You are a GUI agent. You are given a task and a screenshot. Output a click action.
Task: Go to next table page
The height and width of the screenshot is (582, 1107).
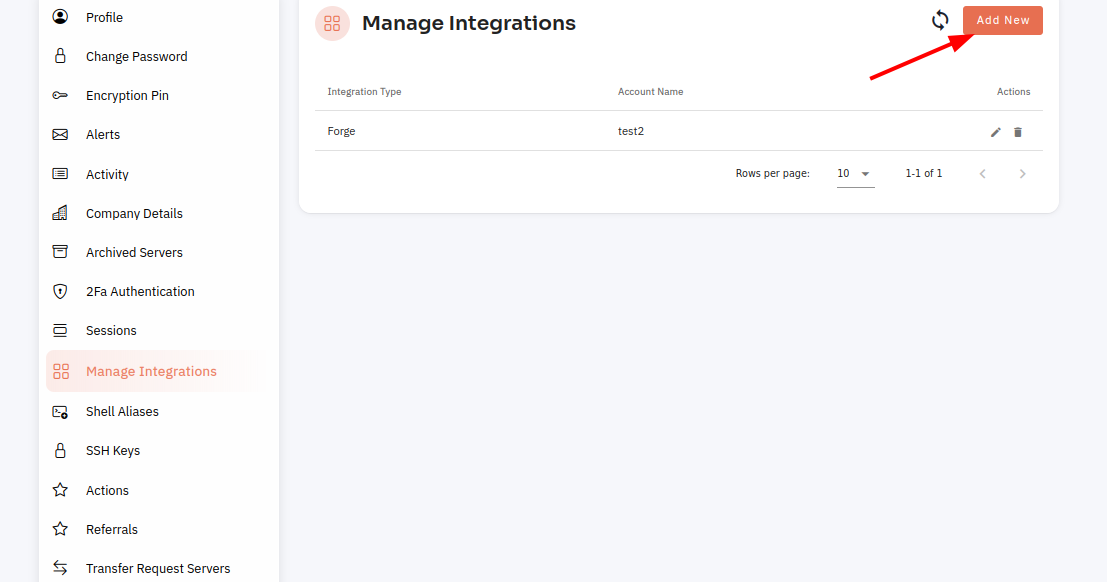pos(1022,174)
